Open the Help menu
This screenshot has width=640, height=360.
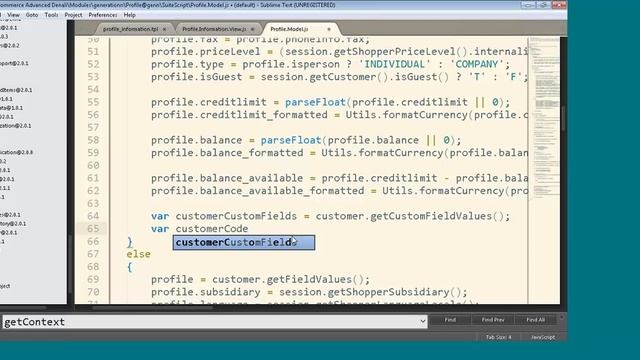[130, 15]
